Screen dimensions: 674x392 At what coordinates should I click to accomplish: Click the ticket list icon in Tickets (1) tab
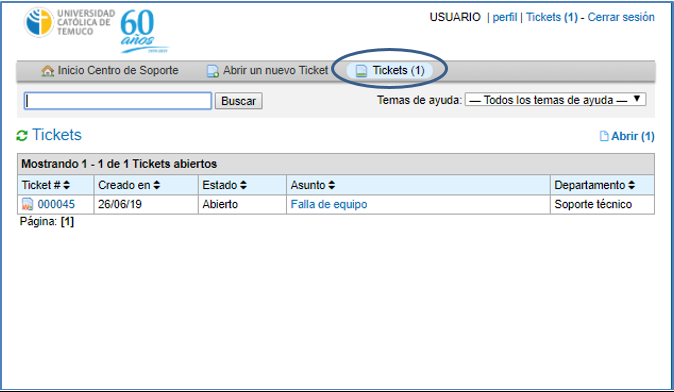pyautogui.click(x=362, y=71)
